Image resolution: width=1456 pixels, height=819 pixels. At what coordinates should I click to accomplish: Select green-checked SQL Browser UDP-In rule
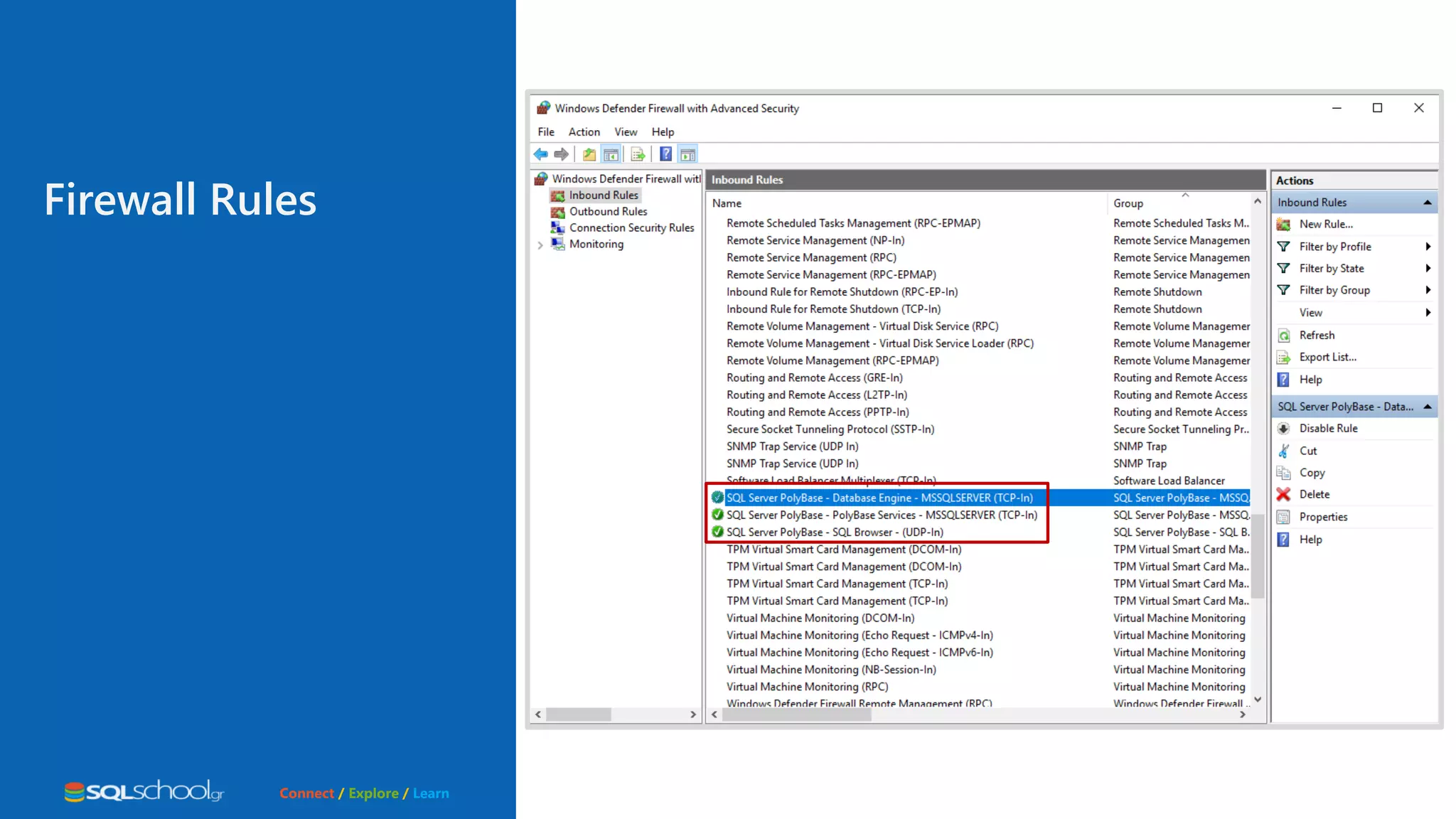(x=834, y=532)
